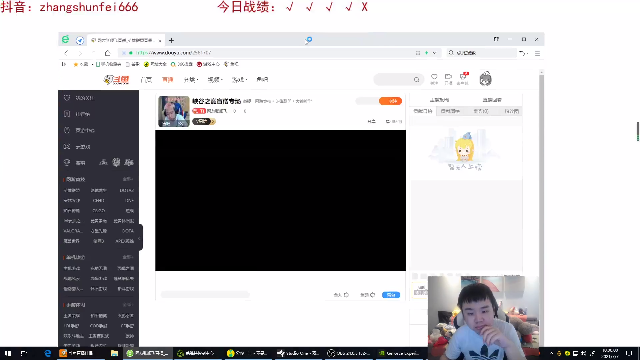Open a new browser tab with the plus button
Viewport: 640px width, 360px height.
(171, 40)
